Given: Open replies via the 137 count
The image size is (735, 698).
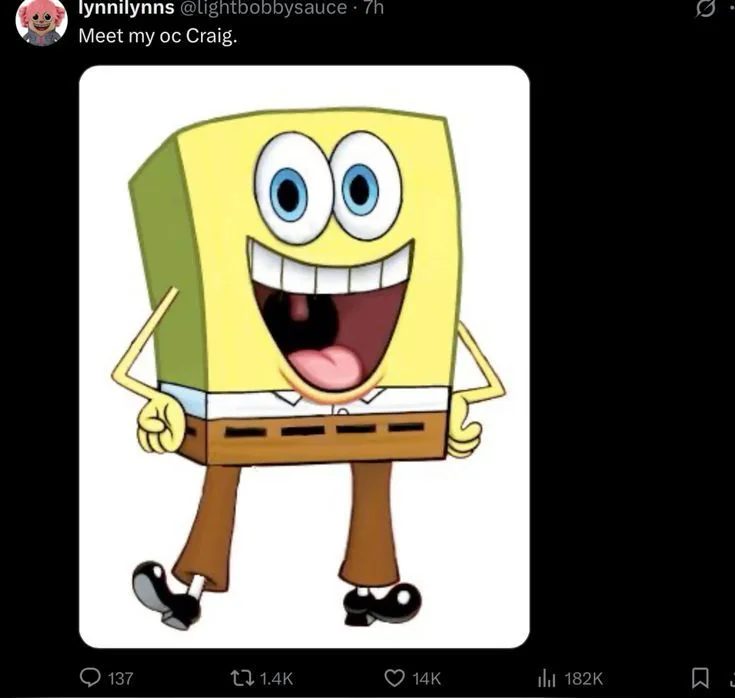Looking at the screenshot, I should (x=121, y=678).
